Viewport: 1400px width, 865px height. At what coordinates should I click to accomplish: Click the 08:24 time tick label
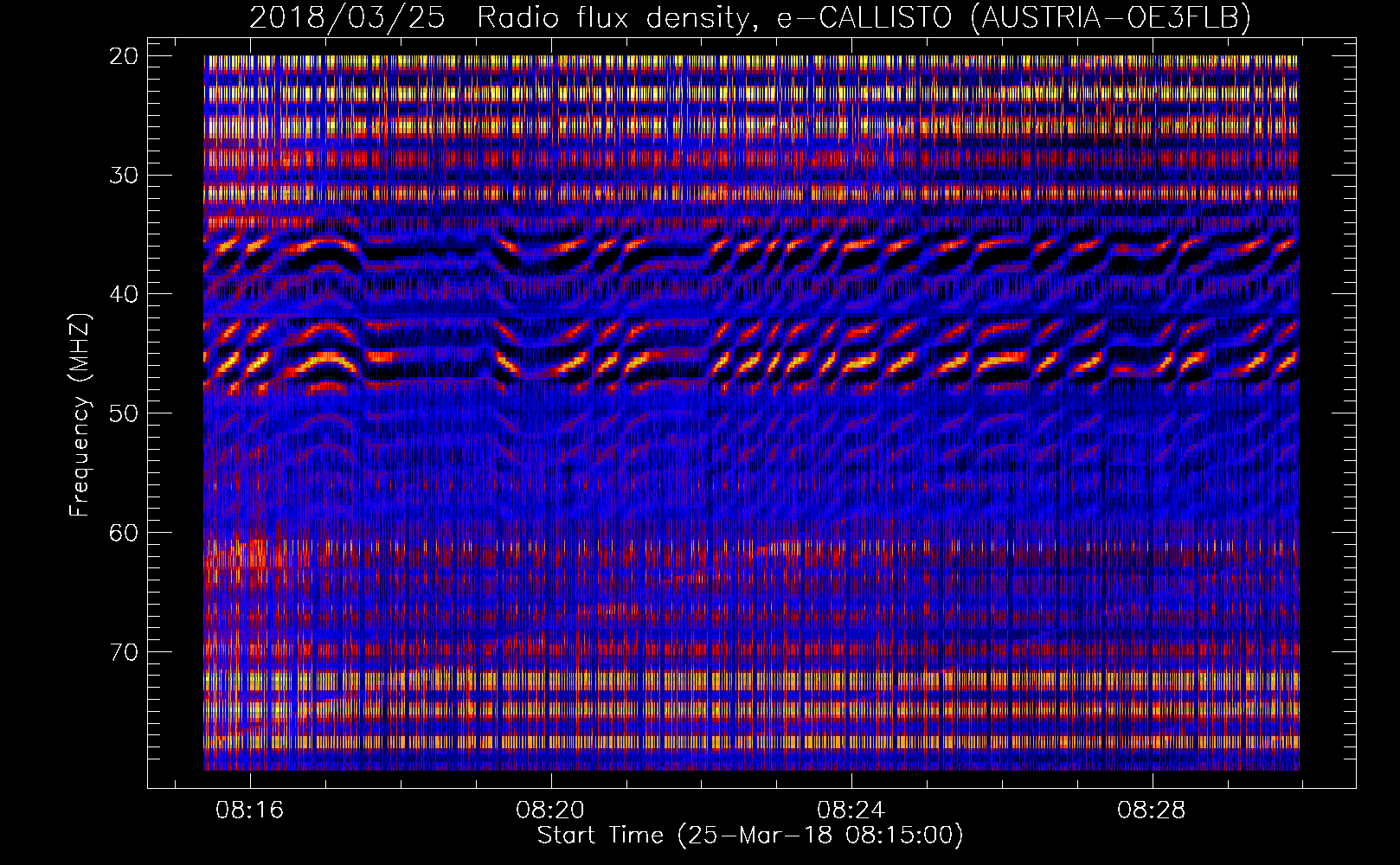coord(851,811)
